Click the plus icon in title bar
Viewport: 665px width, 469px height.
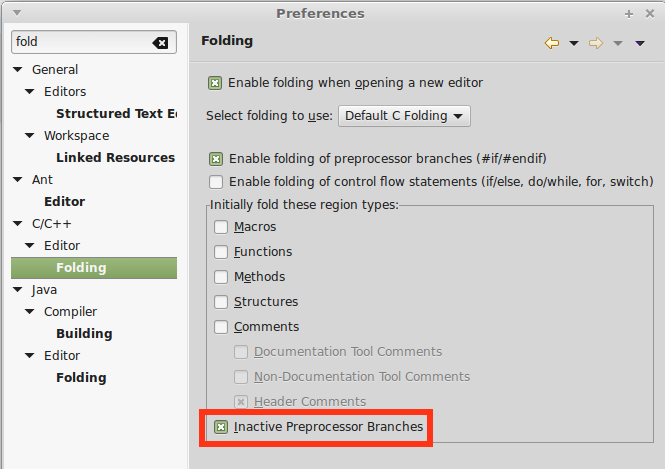pyautogui.click(x=629, y=14)
